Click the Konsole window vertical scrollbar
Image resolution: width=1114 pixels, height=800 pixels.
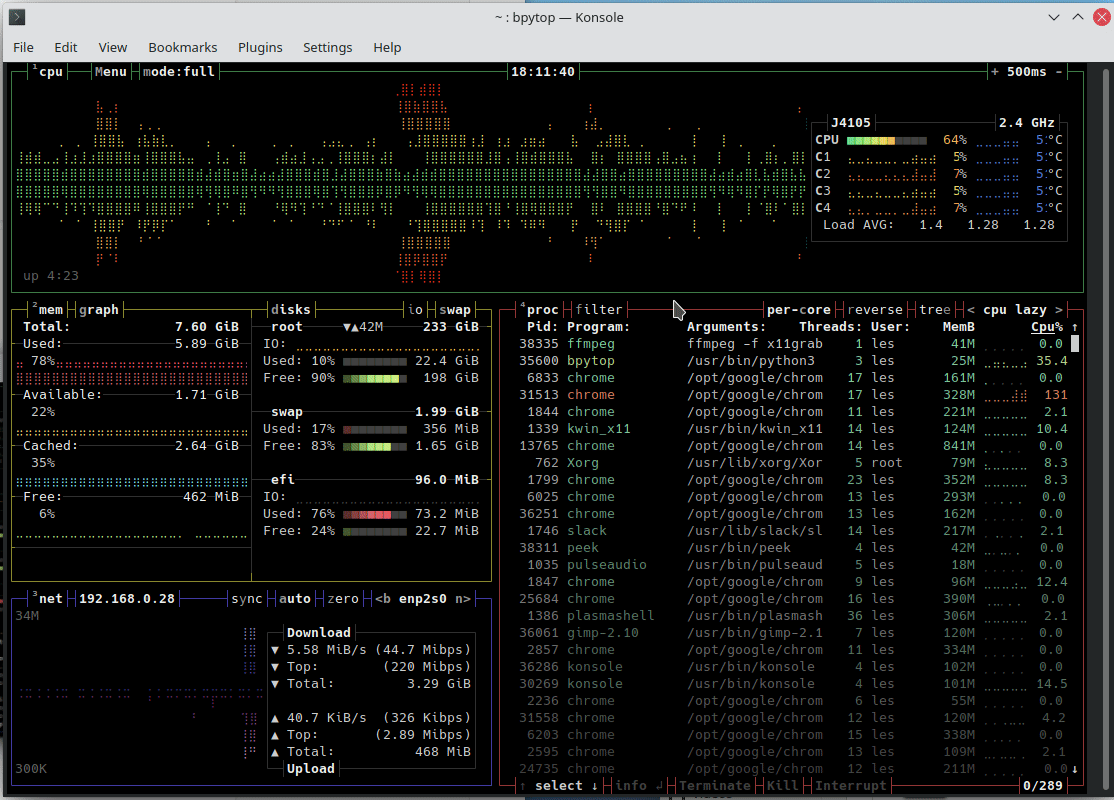pos(1106,426)
